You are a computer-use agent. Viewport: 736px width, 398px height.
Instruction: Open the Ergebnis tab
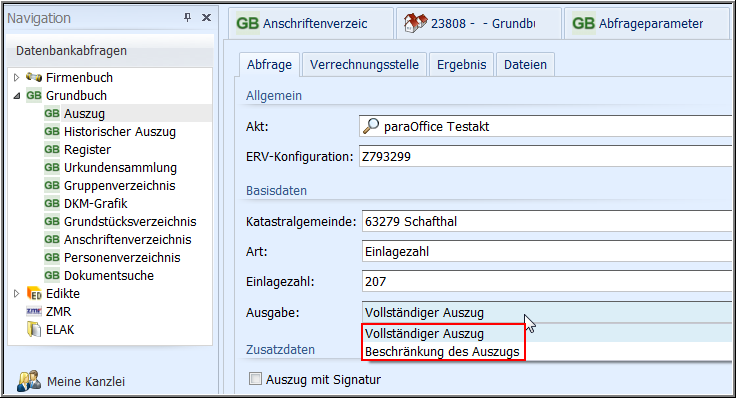[x=461, y=65]
